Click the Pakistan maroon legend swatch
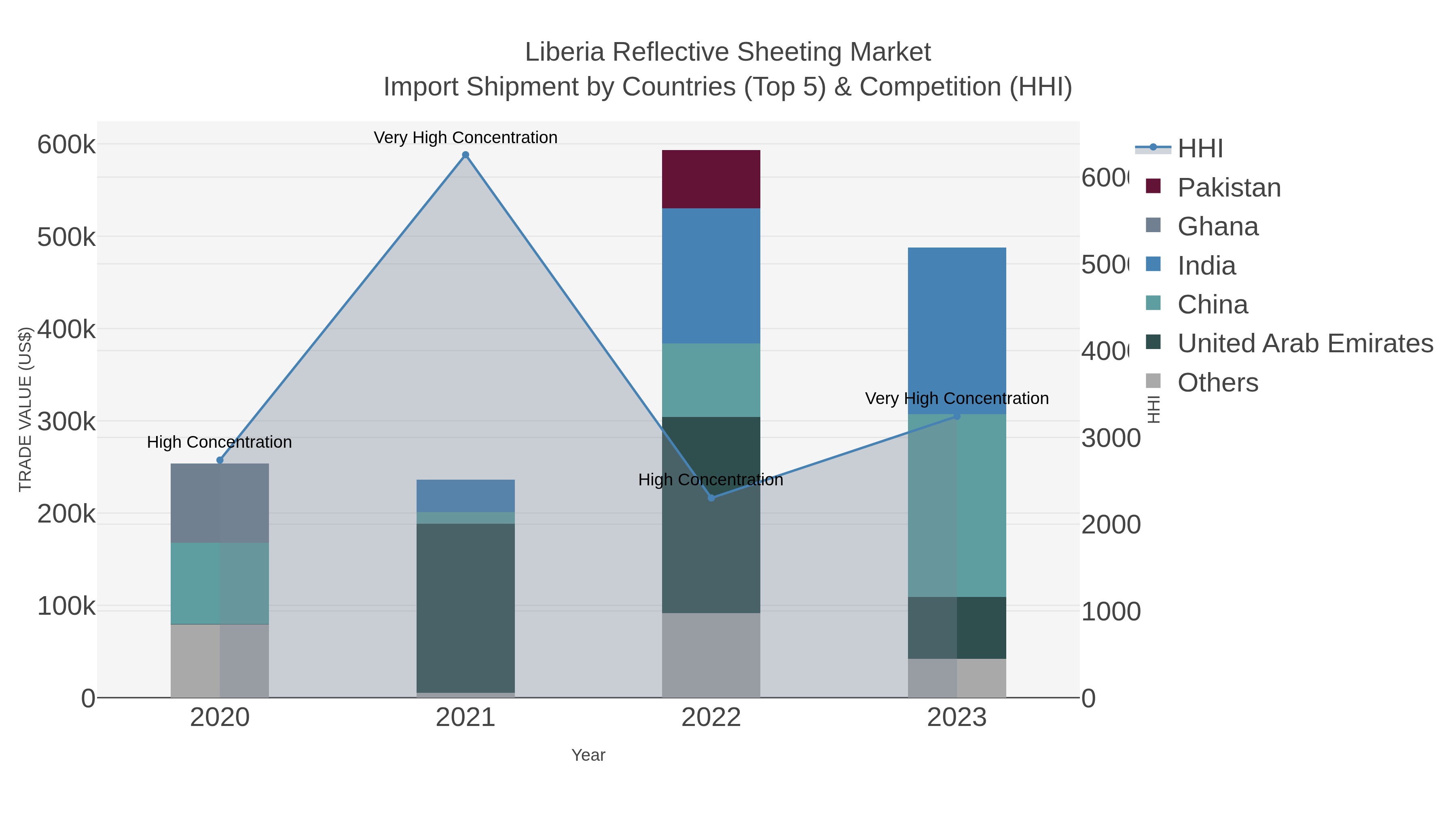 pos(1153,186)
